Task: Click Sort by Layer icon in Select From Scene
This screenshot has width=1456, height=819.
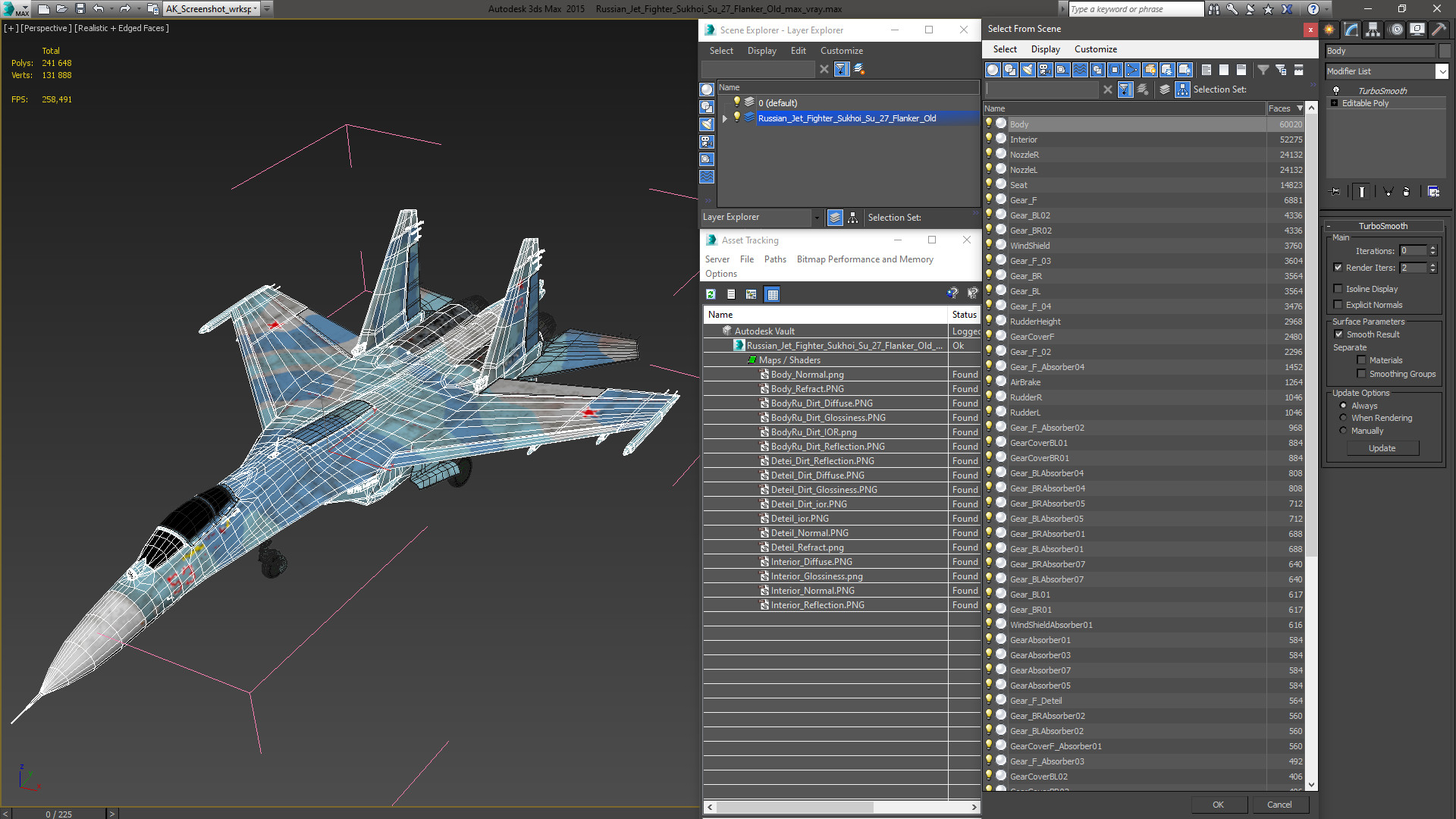Action: [x=1165, y=89]
